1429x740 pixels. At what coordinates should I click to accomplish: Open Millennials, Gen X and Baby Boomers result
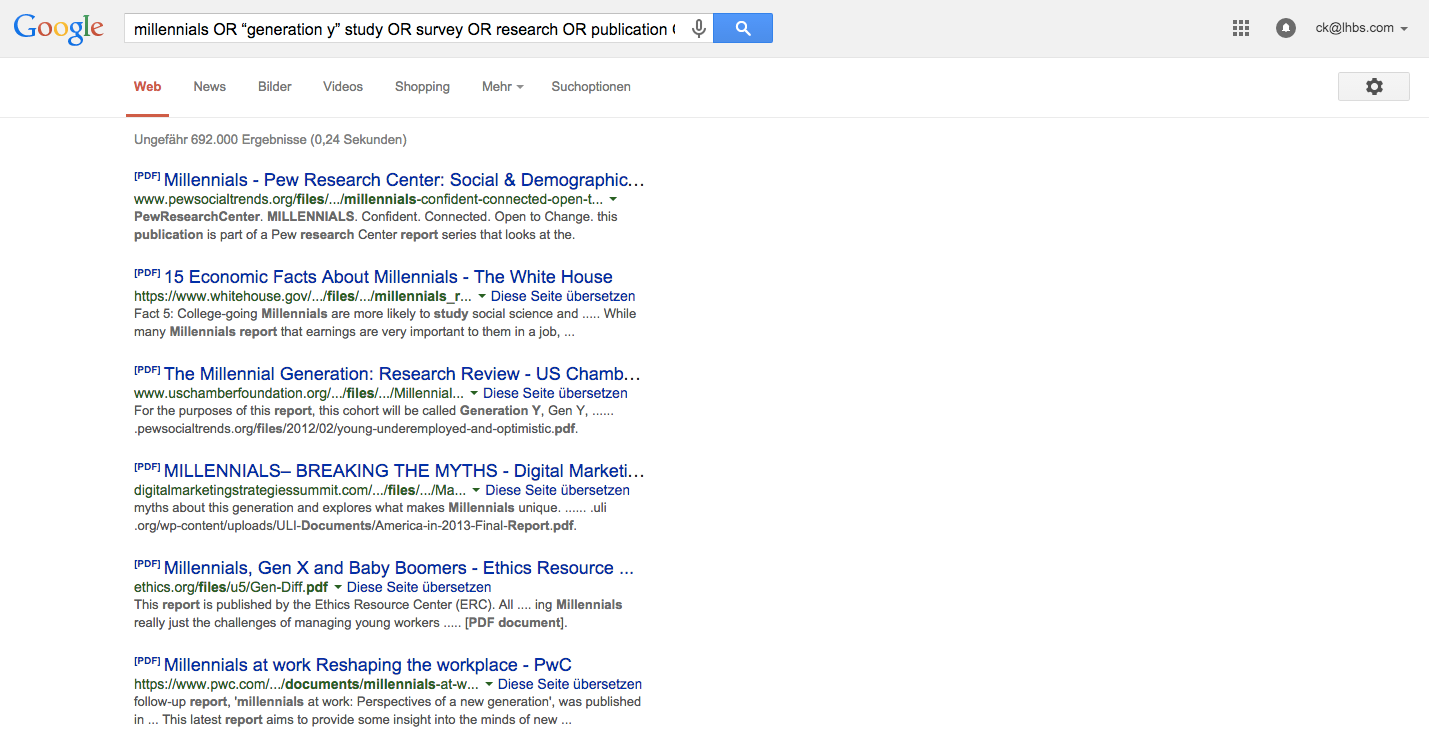click(x=399, y=568)
